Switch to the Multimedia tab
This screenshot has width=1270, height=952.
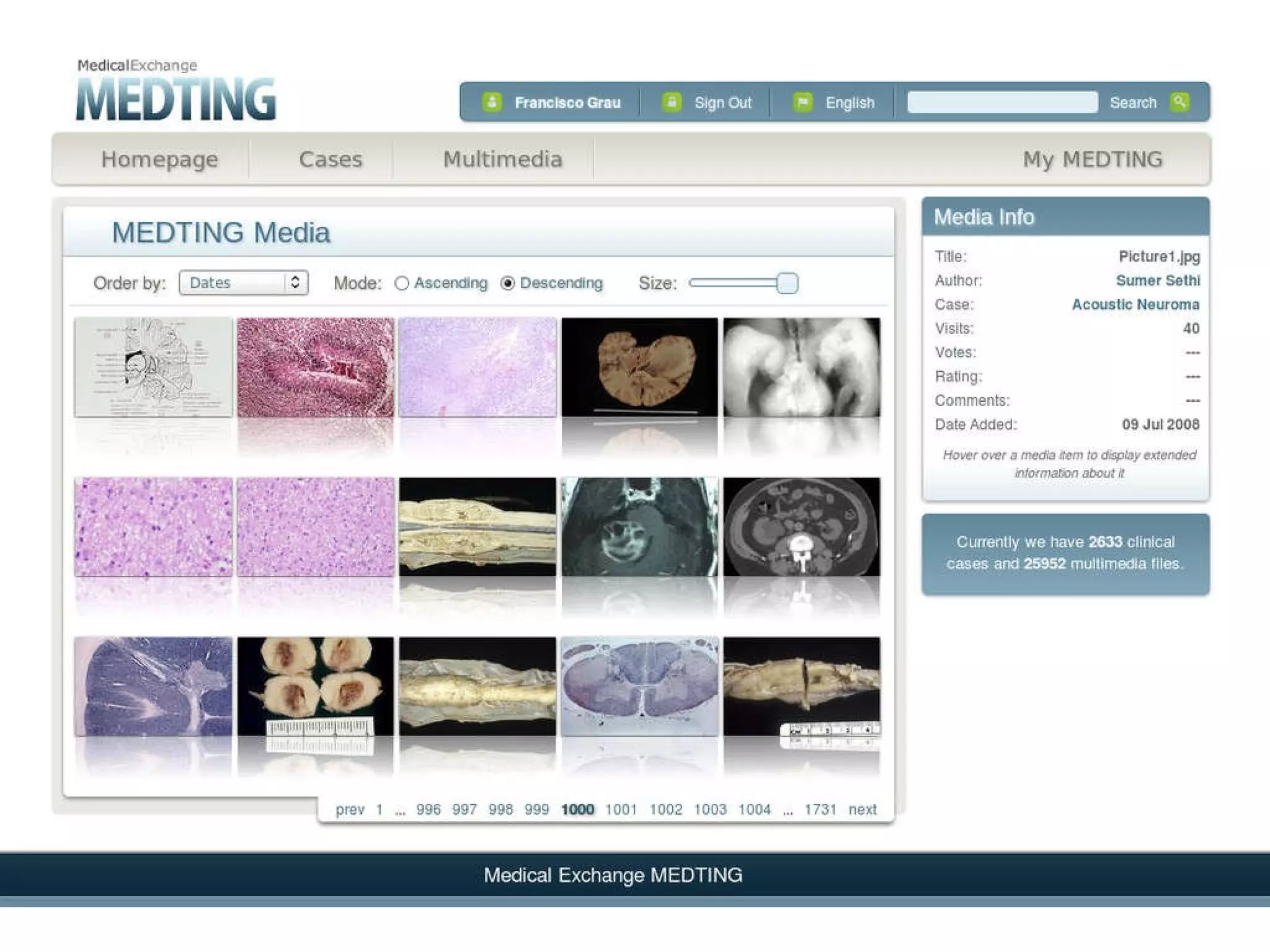coord(502,159)
